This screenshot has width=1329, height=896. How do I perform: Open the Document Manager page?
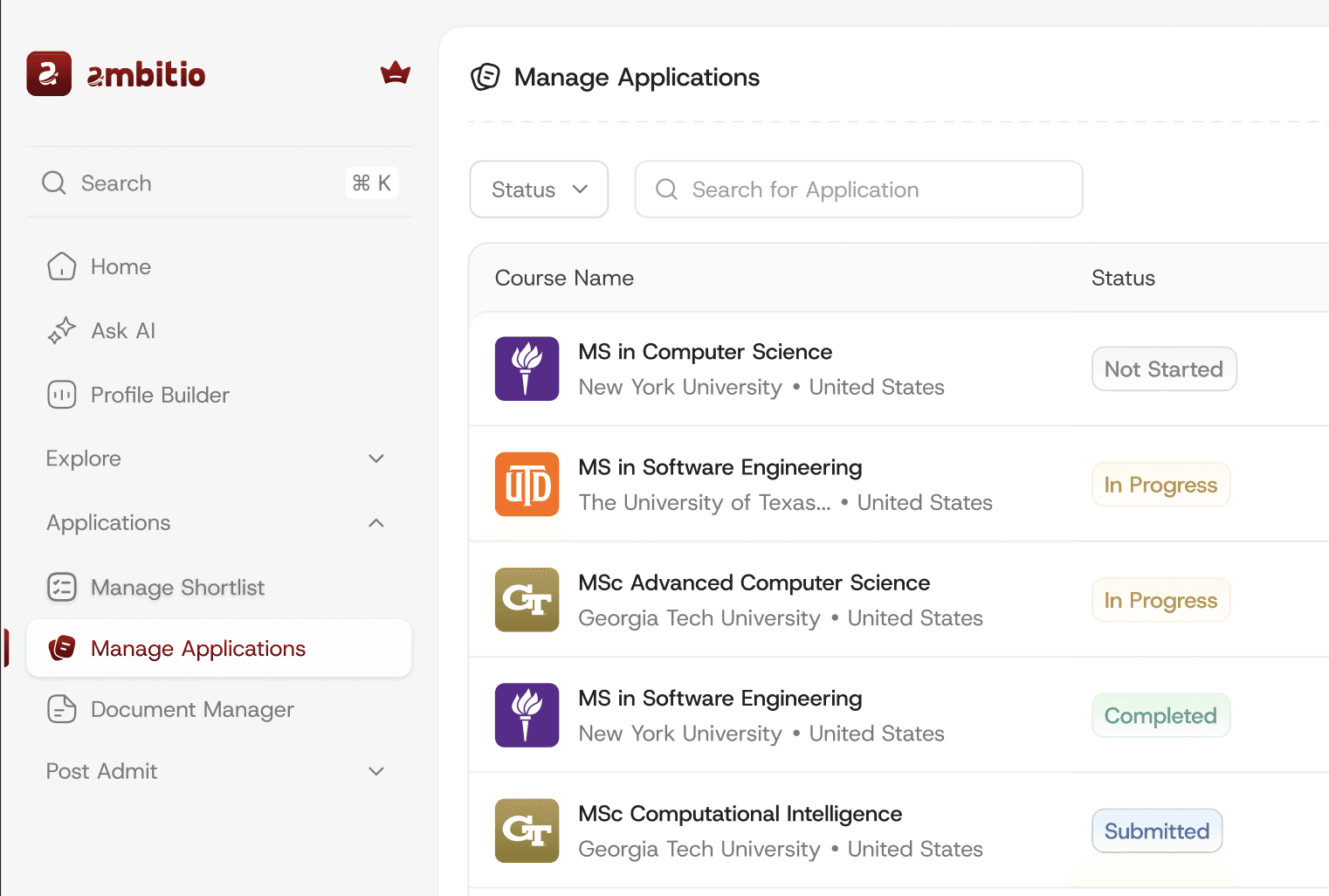pos(192,709)
